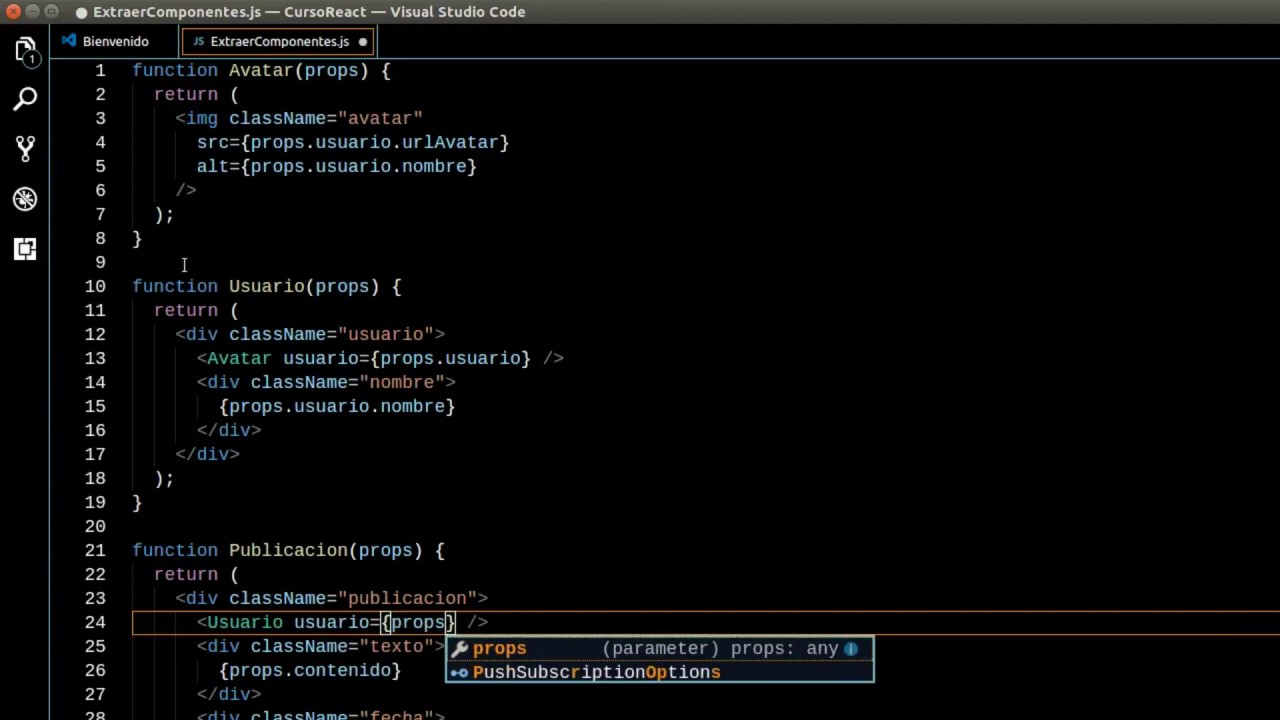Click the unsaved dot on ExtraerComponentes.js tab
Image resolution: width=1280 pixels, height=720 pixels.
click(363, 42)
